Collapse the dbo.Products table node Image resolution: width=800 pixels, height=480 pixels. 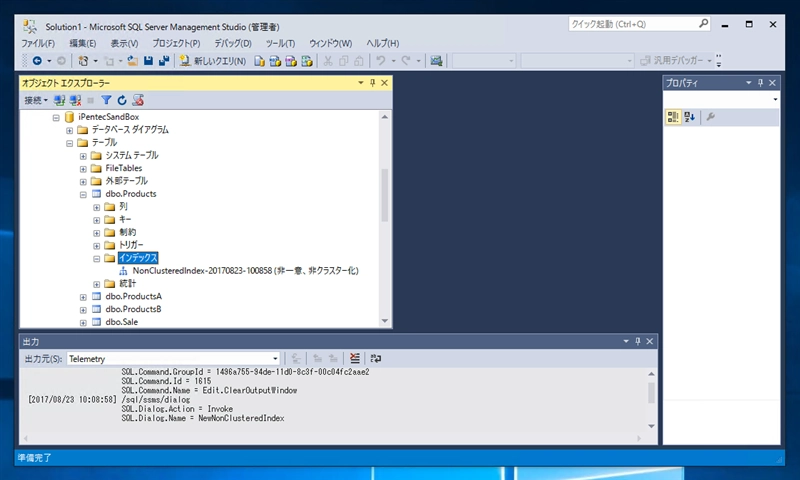(83, 194)
